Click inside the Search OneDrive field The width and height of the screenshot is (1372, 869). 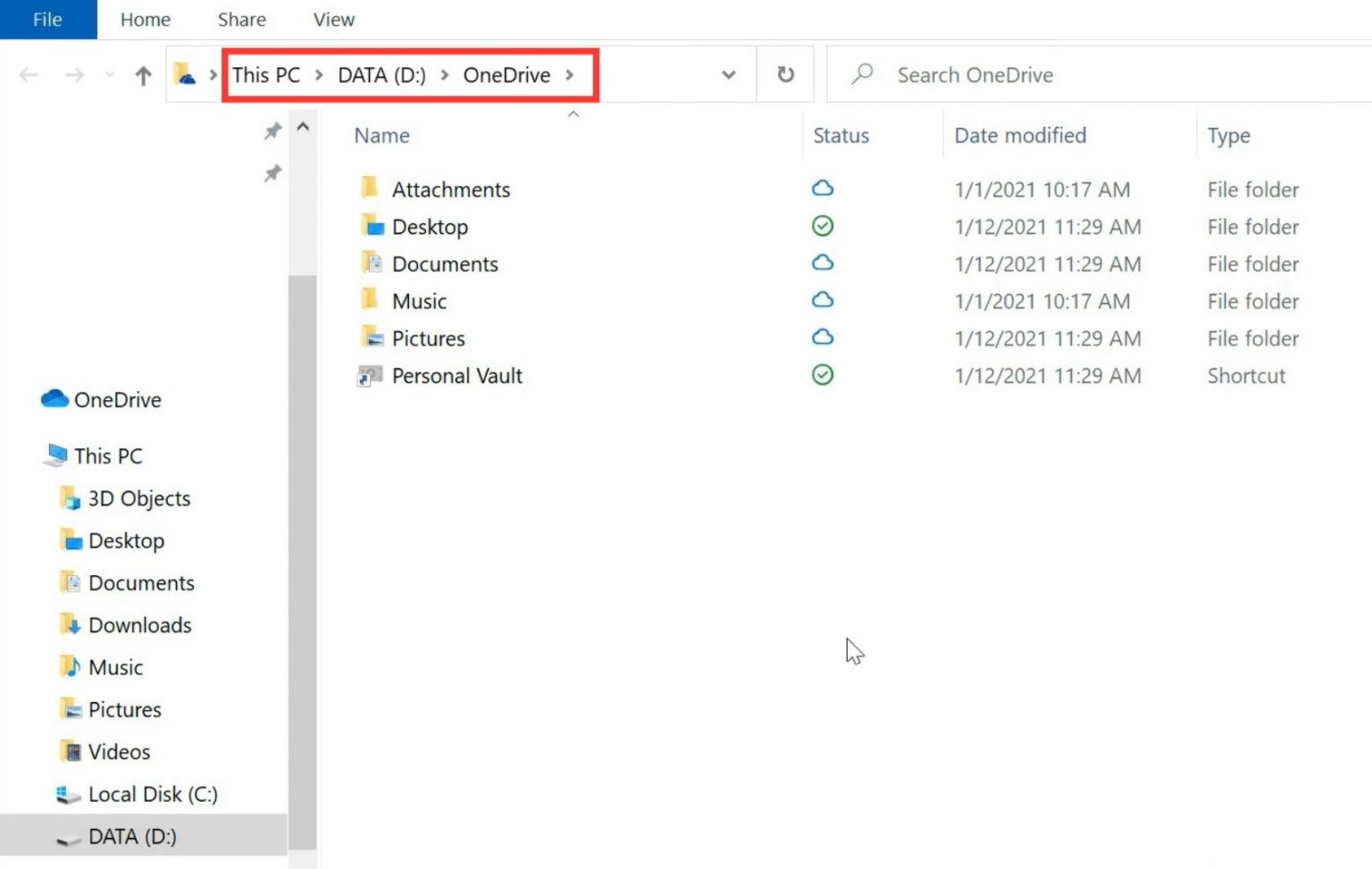coord(975,75)
